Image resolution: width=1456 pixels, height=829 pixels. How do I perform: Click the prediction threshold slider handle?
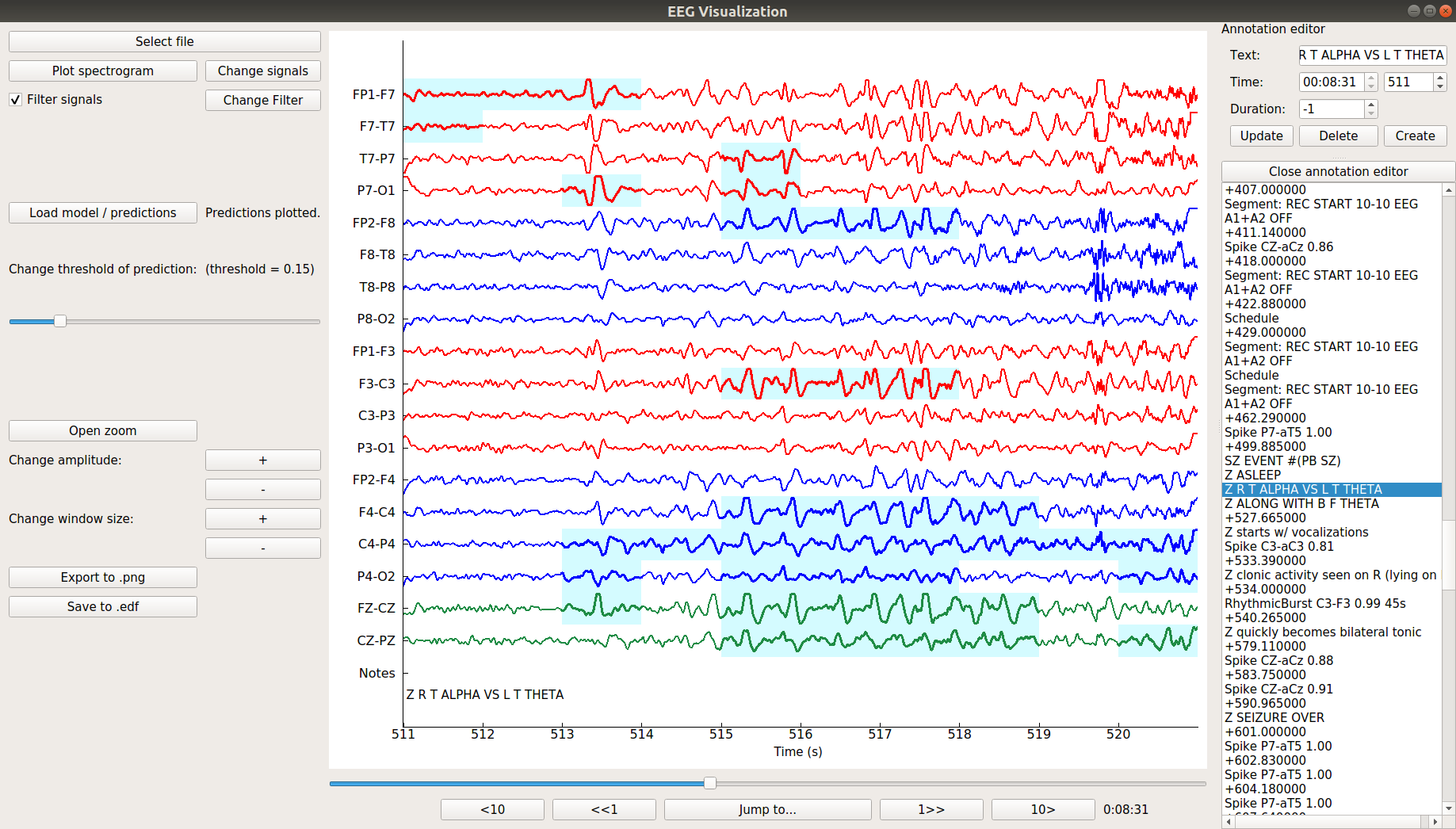pyautogui.click(x=60, y=321)
